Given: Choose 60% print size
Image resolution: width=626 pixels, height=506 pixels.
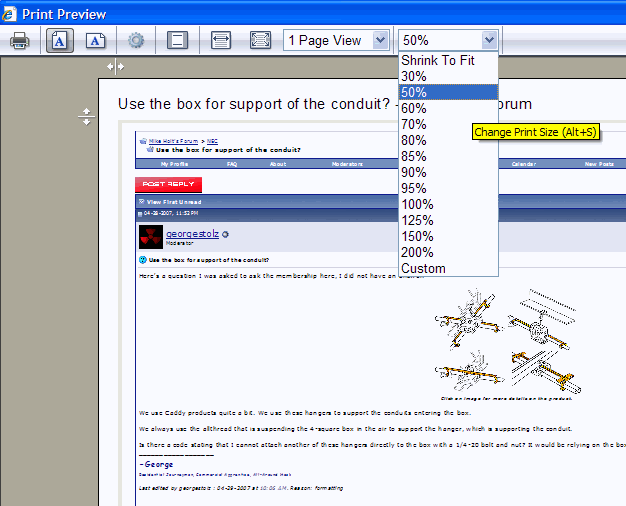Looking at the screenshot, I should click(448, 108).
